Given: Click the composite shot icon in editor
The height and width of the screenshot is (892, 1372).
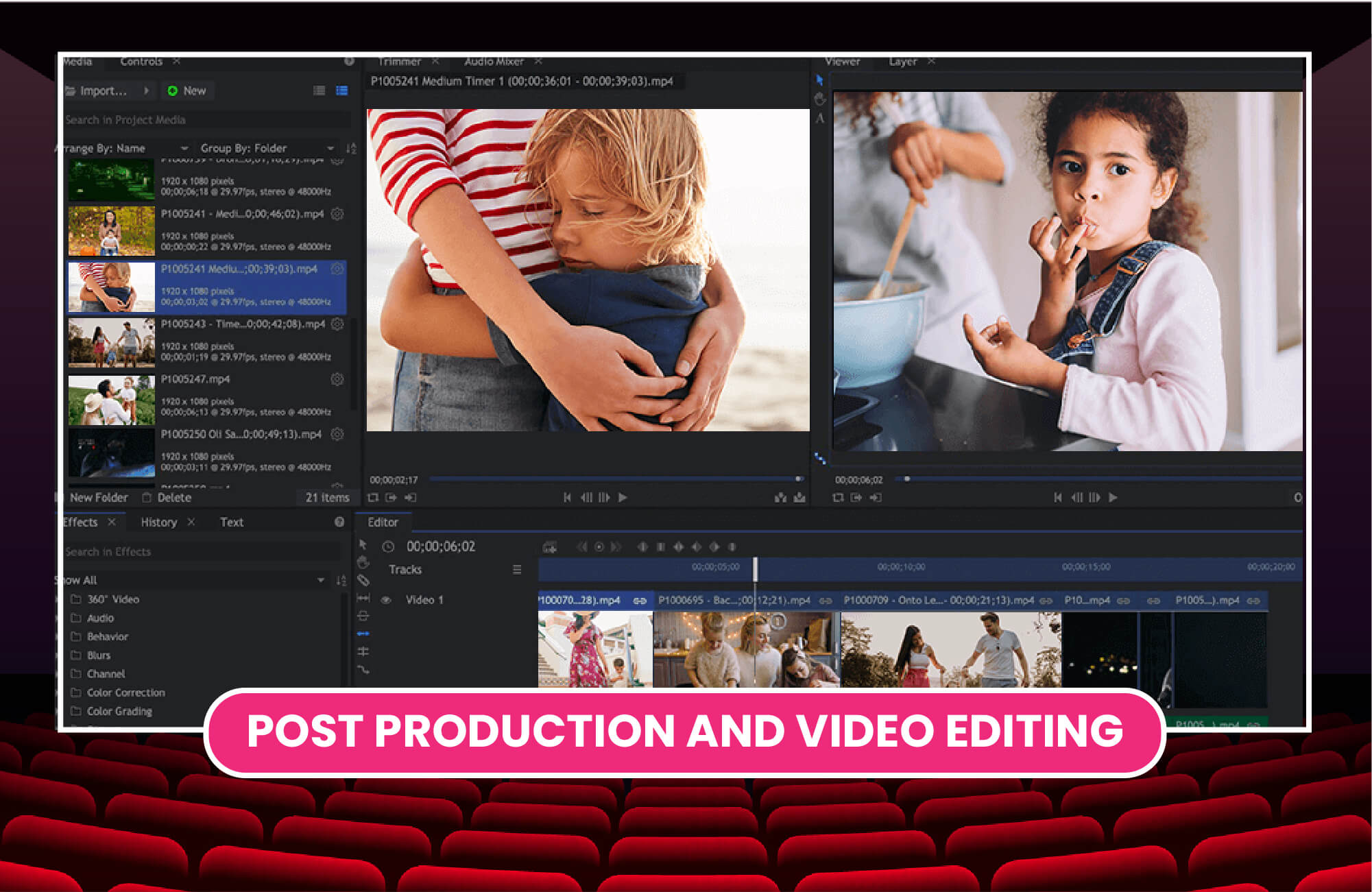Looking at the screenshot, I should coord(550,546).
